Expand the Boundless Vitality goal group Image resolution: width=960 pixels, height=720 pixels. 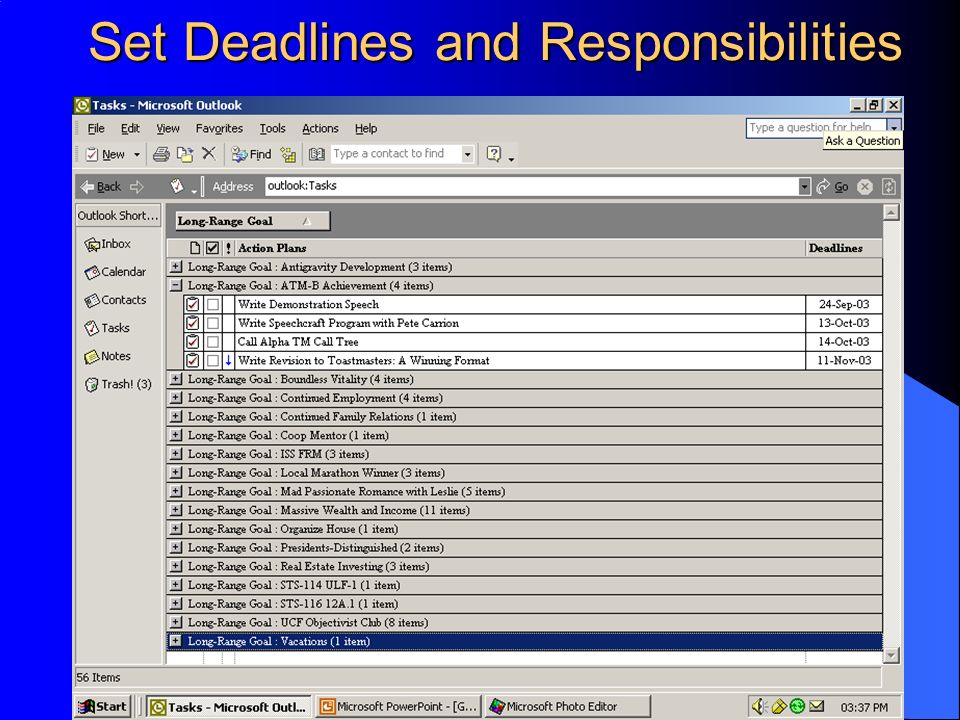click(x=176, y=379)
